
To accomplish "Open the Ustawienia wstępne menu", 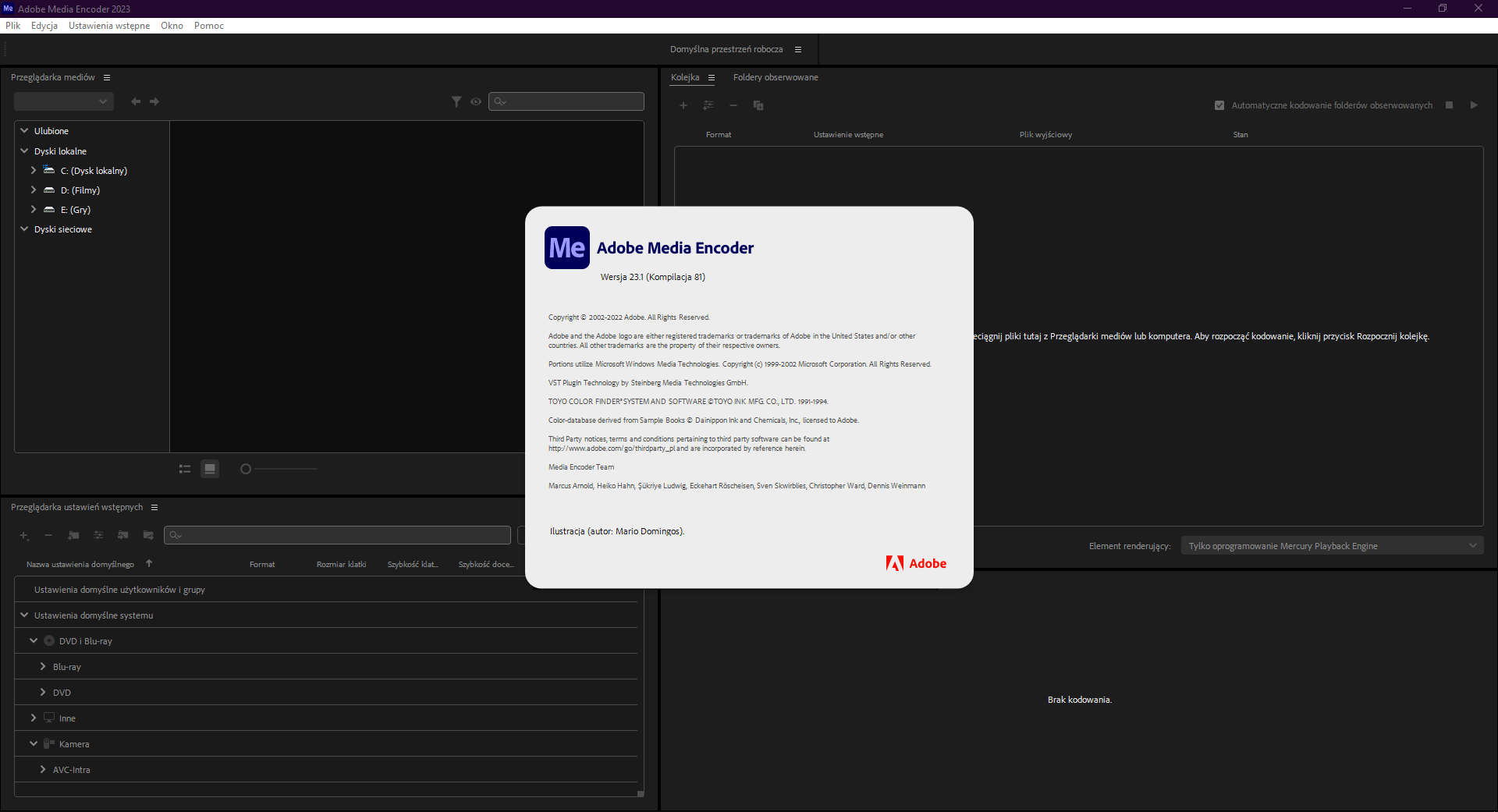I will tap(109, 26).
